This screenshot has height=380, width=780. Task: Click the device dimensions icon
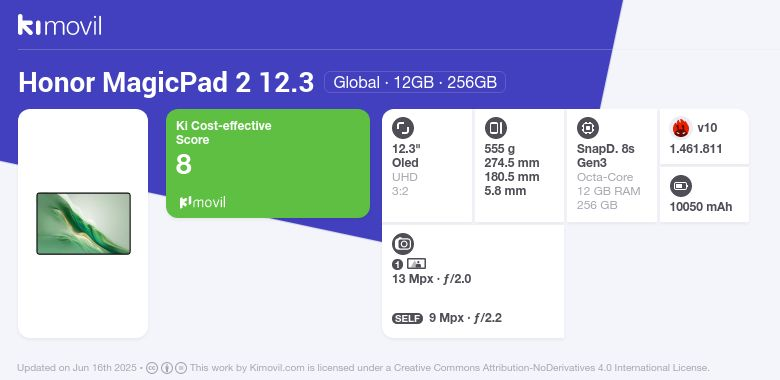pyautogui.click(x=495, y=128)
